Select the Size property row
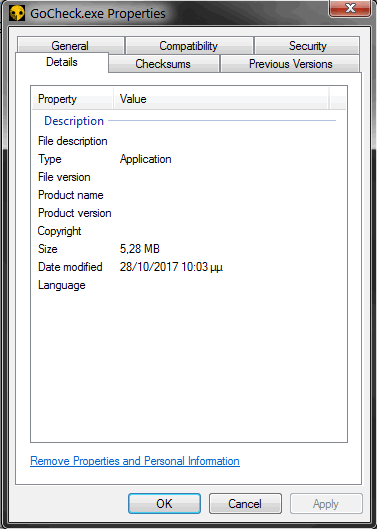Screen dimensions: 377x529 click(189, 249)
